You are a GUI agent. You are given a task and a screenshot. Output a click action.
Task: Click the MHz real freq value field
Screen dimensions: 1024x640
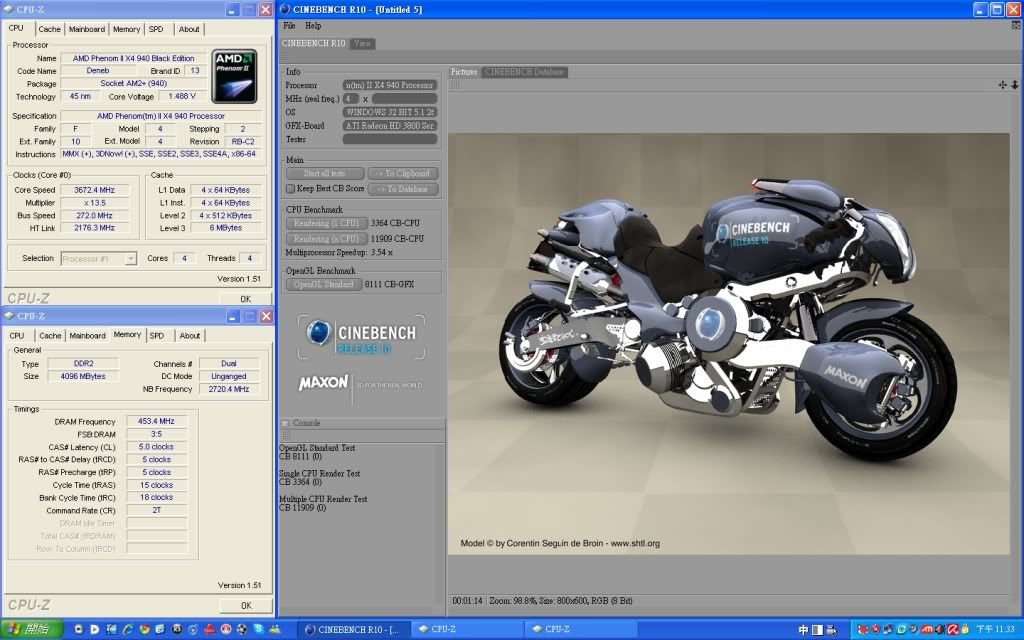click(404, 99)
